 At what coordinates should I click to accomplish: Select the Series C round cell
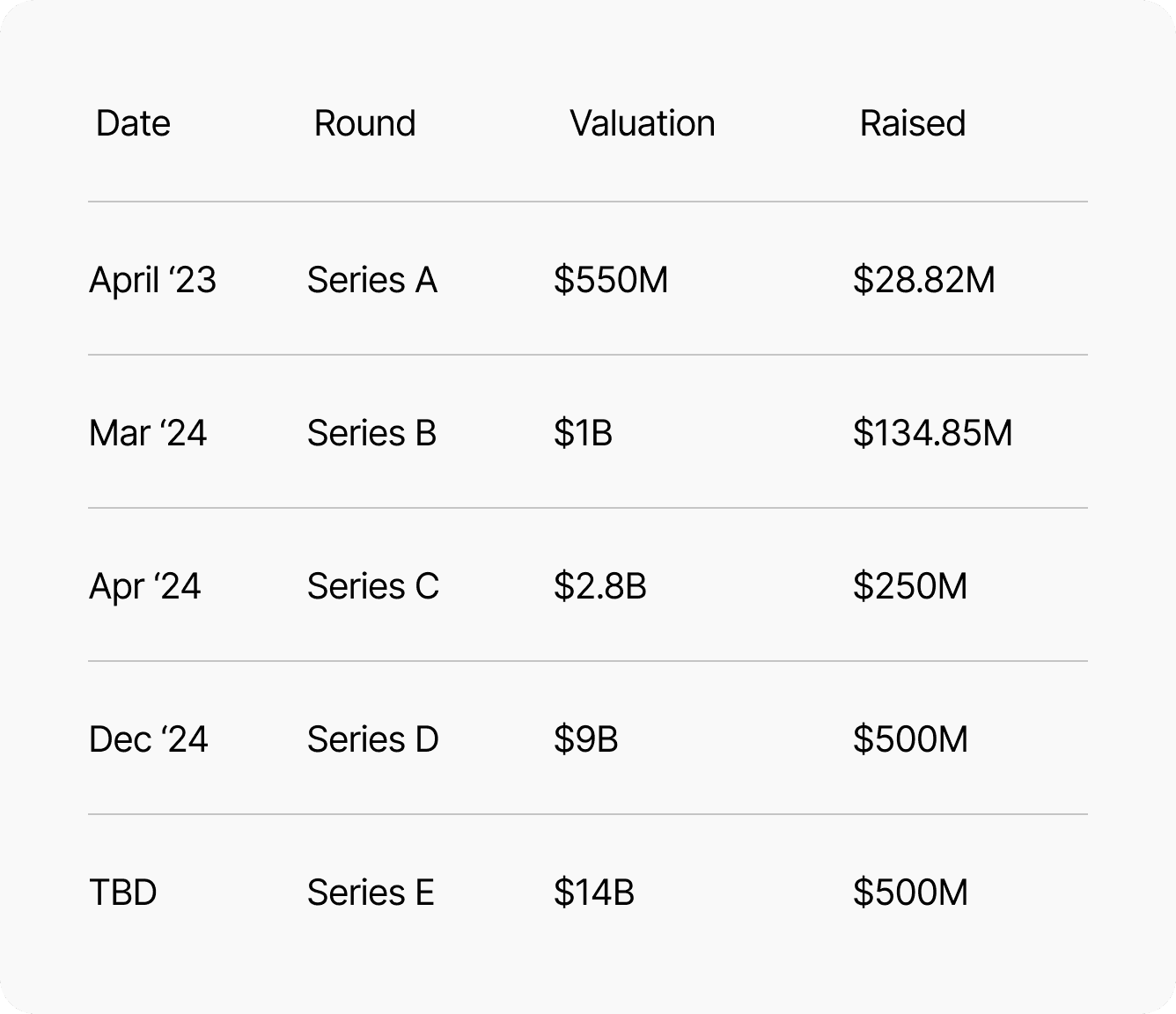(x=373, y=586)
